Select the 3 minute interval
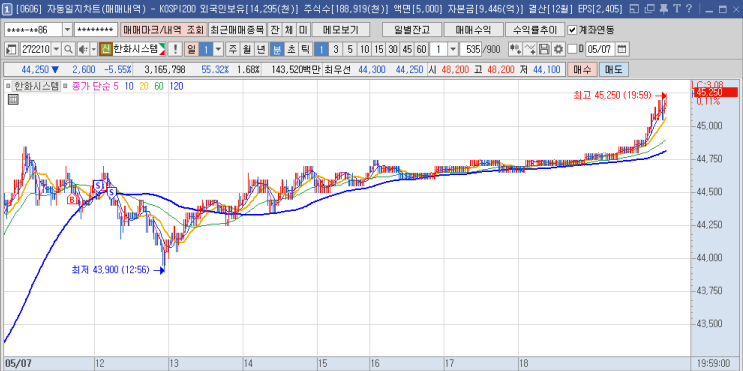The height and width of the screenshot is (371, 743). coord(335,49)
